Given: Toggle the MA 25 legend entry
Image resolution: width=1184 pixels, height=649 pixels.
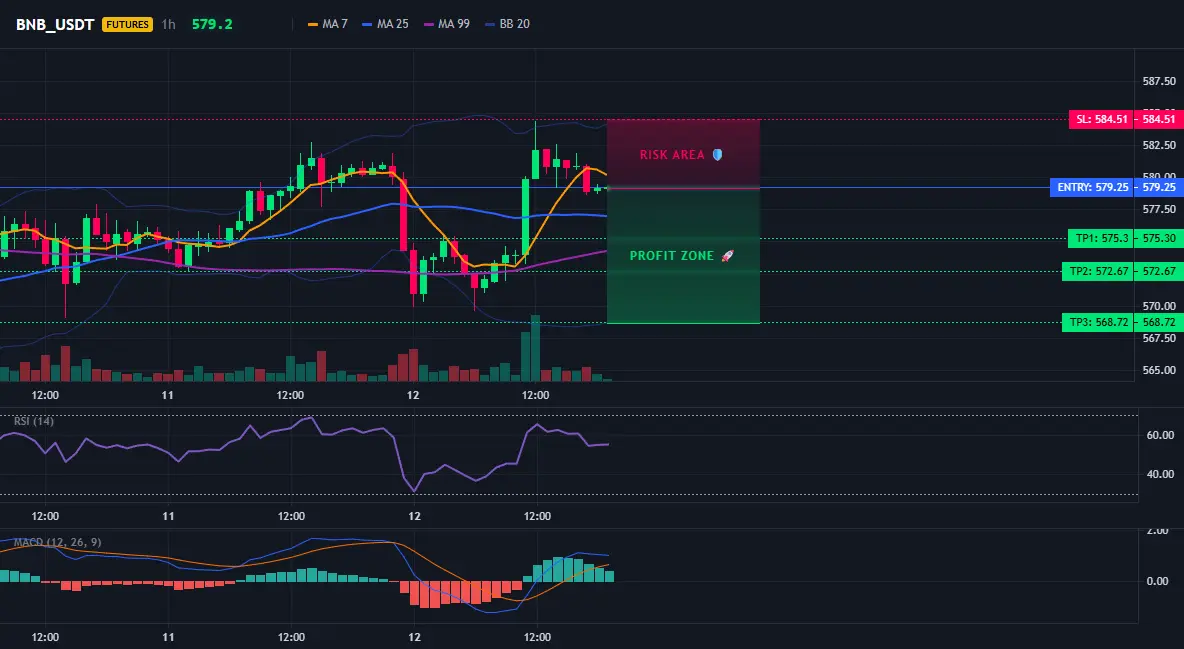Looking at the screenshot, I should (x=385, y=24).
